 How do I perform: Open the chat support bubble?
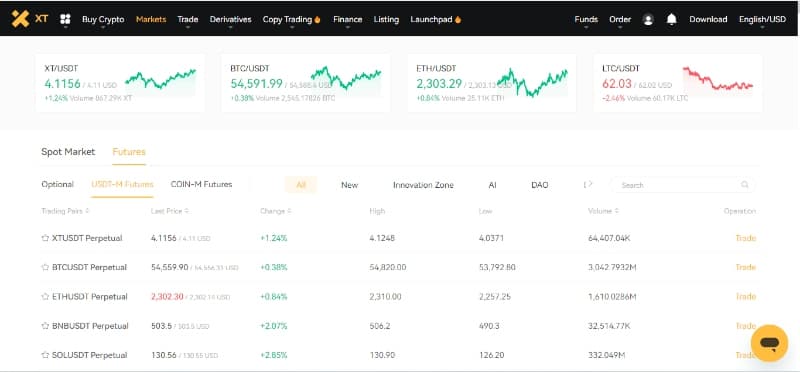point(769,343)
